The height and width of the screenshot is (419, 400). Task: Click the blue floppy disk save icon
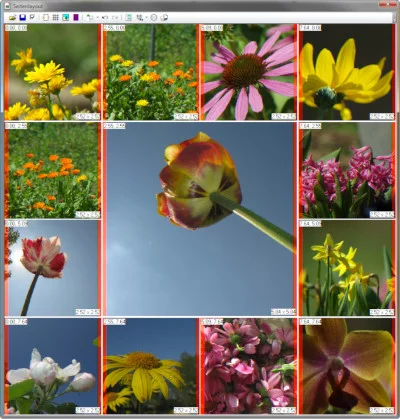click(x=22, y=17)
